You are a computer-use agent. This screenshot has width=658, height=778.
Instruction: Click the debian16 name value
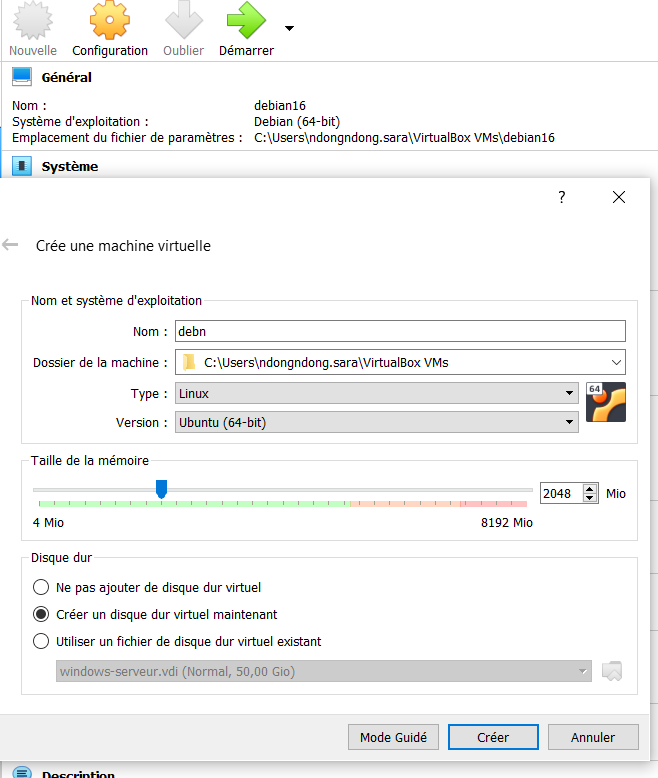coord(280,106)
